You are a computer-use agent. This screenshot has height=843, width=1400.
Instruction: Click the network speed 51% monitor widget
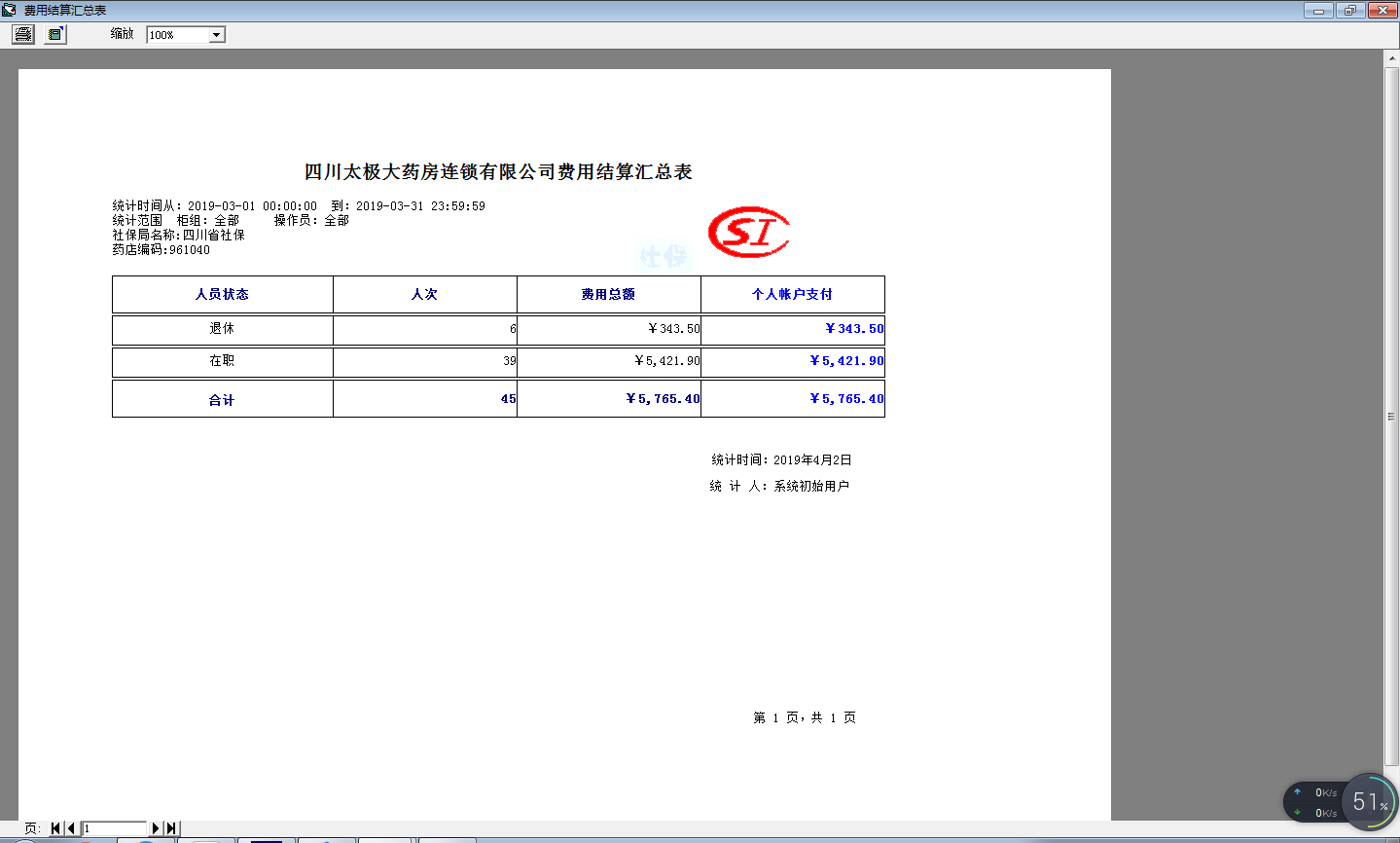point(1341,802)
